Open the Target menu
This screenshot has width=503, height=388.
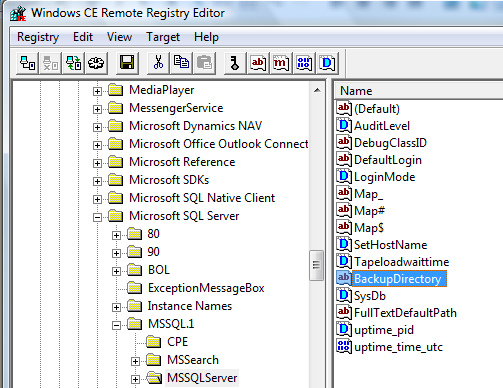pyautogui.click(x=163, y=37)
